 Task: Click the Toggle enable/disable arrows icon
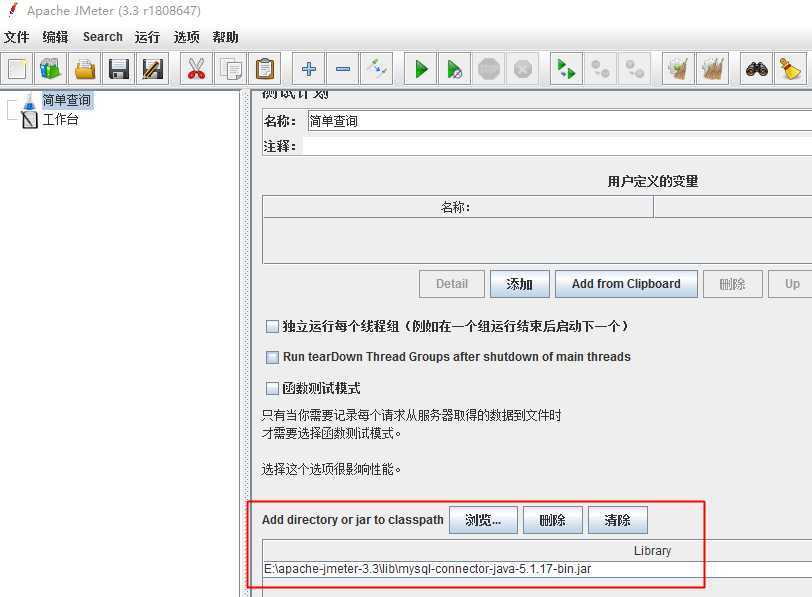click(x=376, y=69)
